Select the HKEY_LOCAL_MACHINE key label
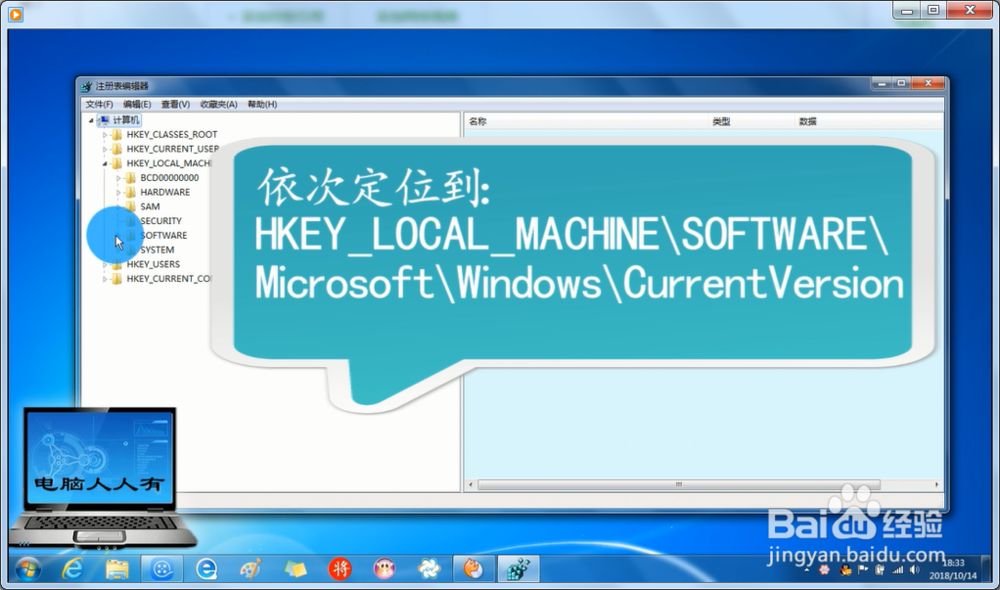The image size is (1000, 590). coord(168,163)
